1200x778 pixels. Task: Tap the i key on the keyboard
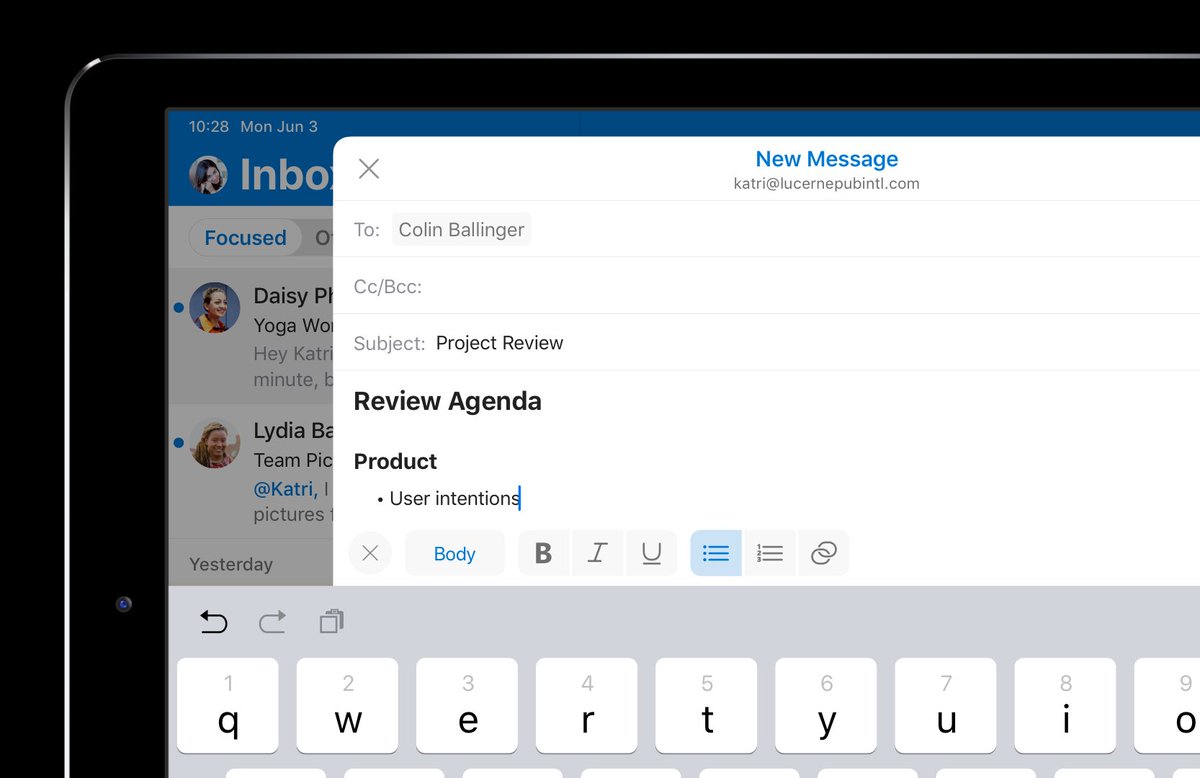pyautogui.click(x=1065, y=705)
